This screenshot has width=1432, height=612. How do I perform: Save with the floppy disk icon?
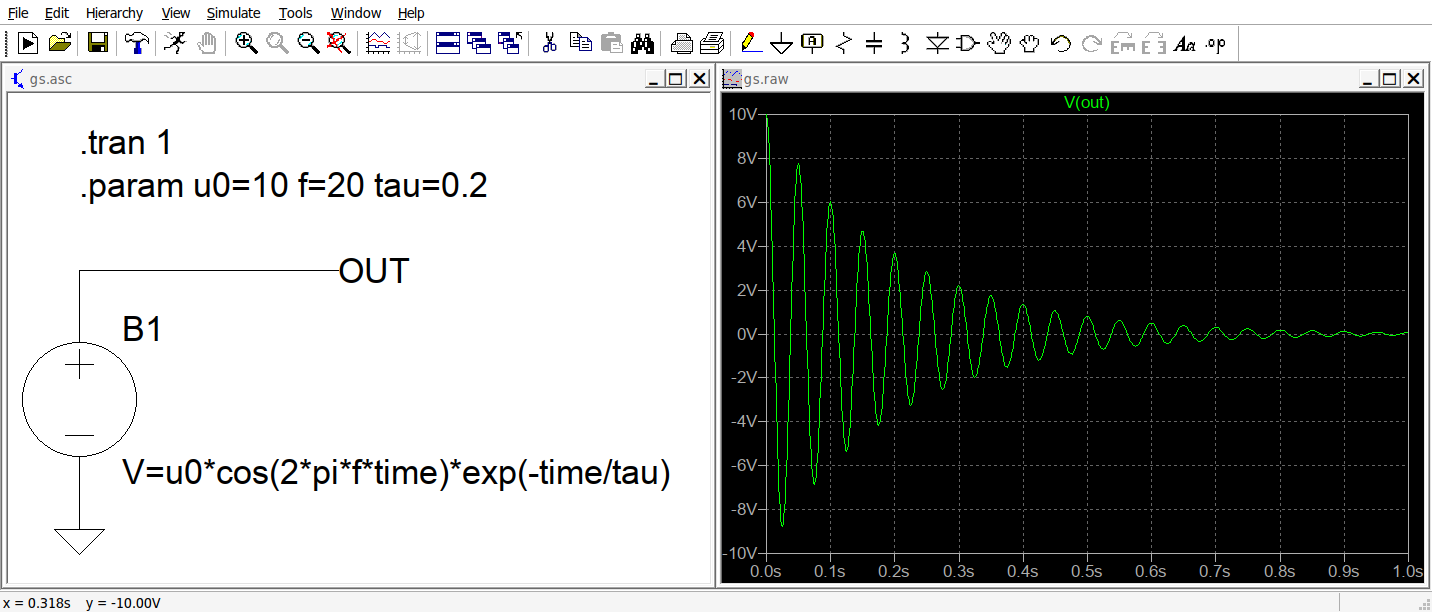pyautogui.click(x=98, y=42)
